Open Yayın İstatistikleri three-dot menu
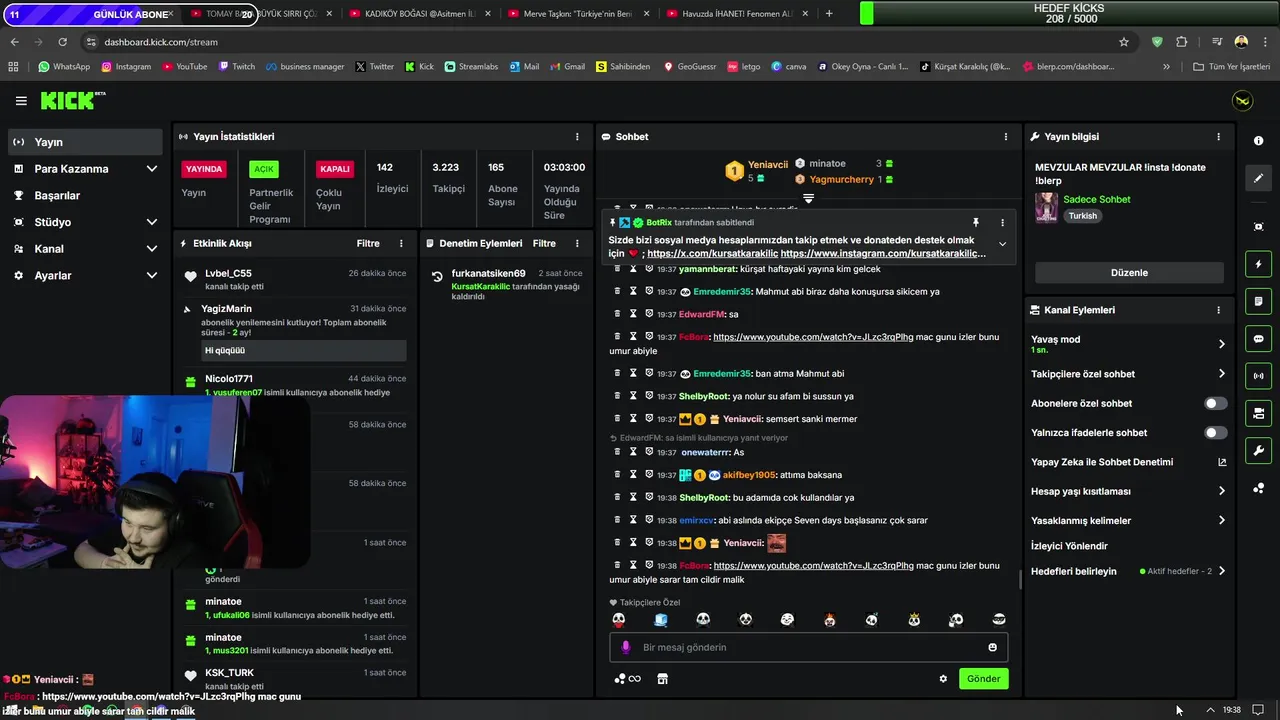 click(x=577, y=137)
